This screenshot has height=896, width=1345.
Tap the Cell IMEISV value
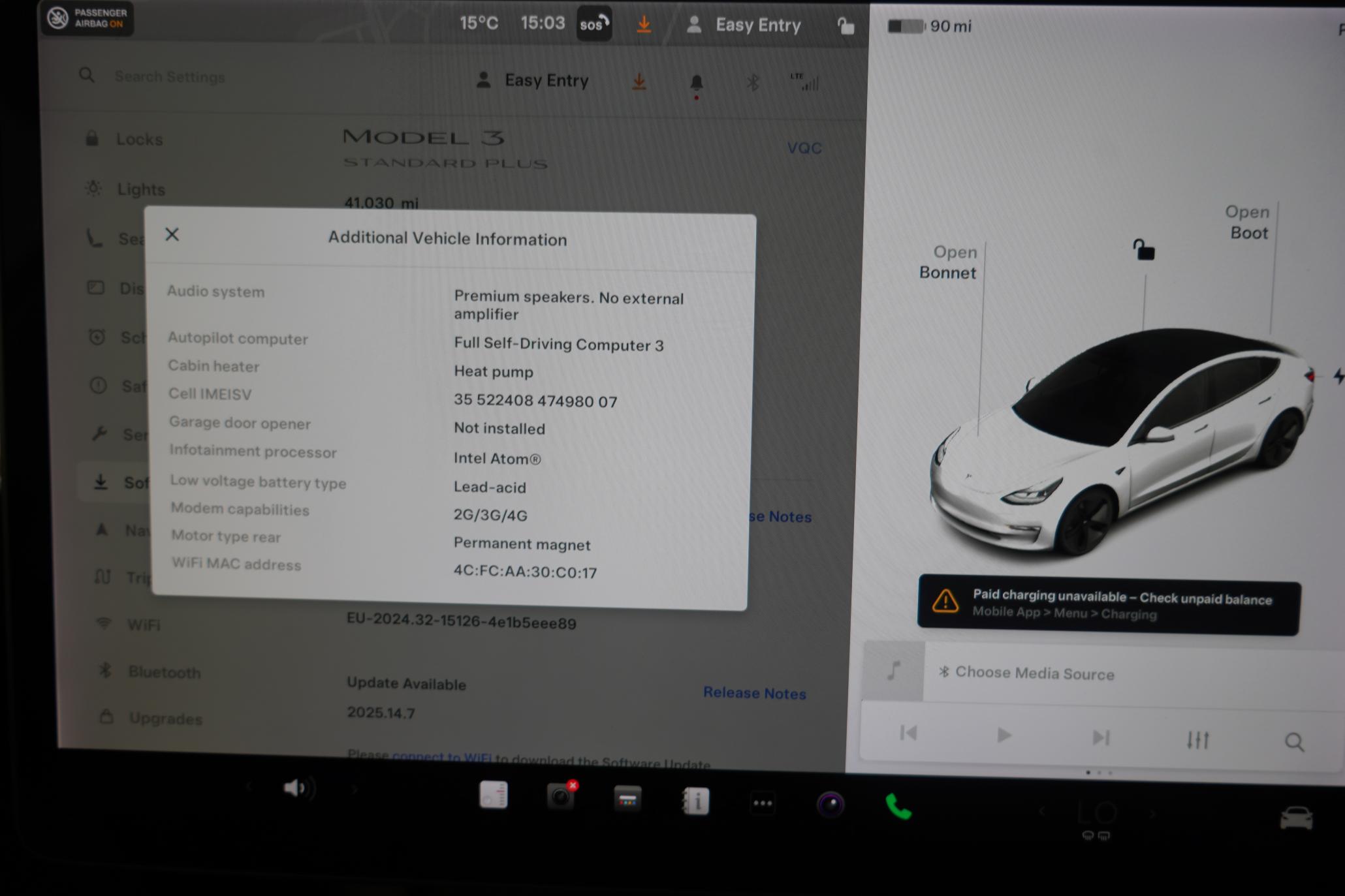tap(535, 401)
